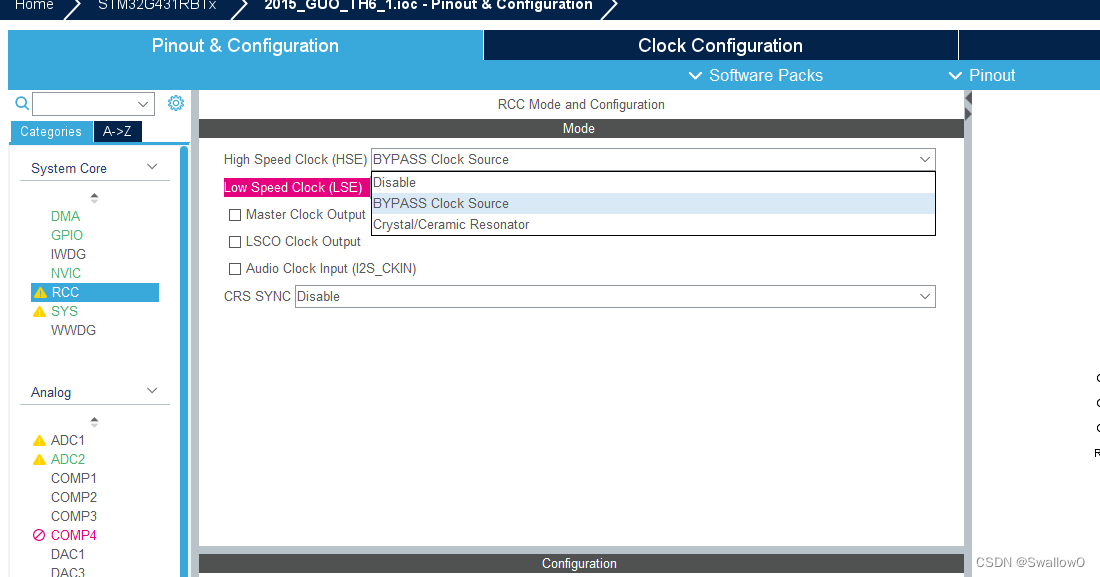Open the settings gear beside the search box
The width and height of the screenshot is (1100, 577).
(176, 102)
